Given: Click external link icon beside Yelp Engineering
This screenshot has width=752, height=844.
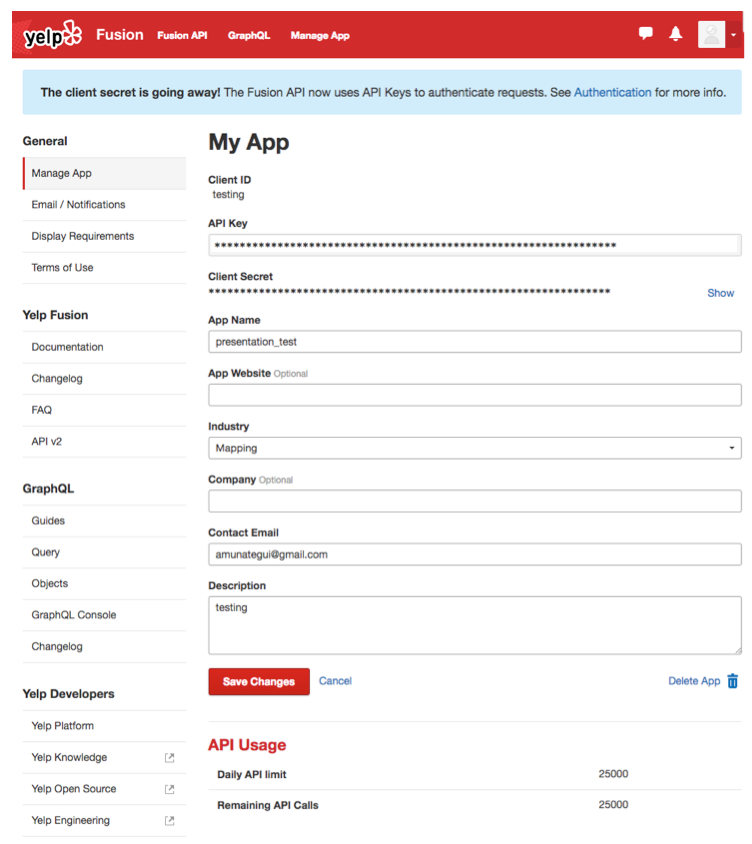Looking at the screenshot, I should pyautogui.click(x=170, y=821).
